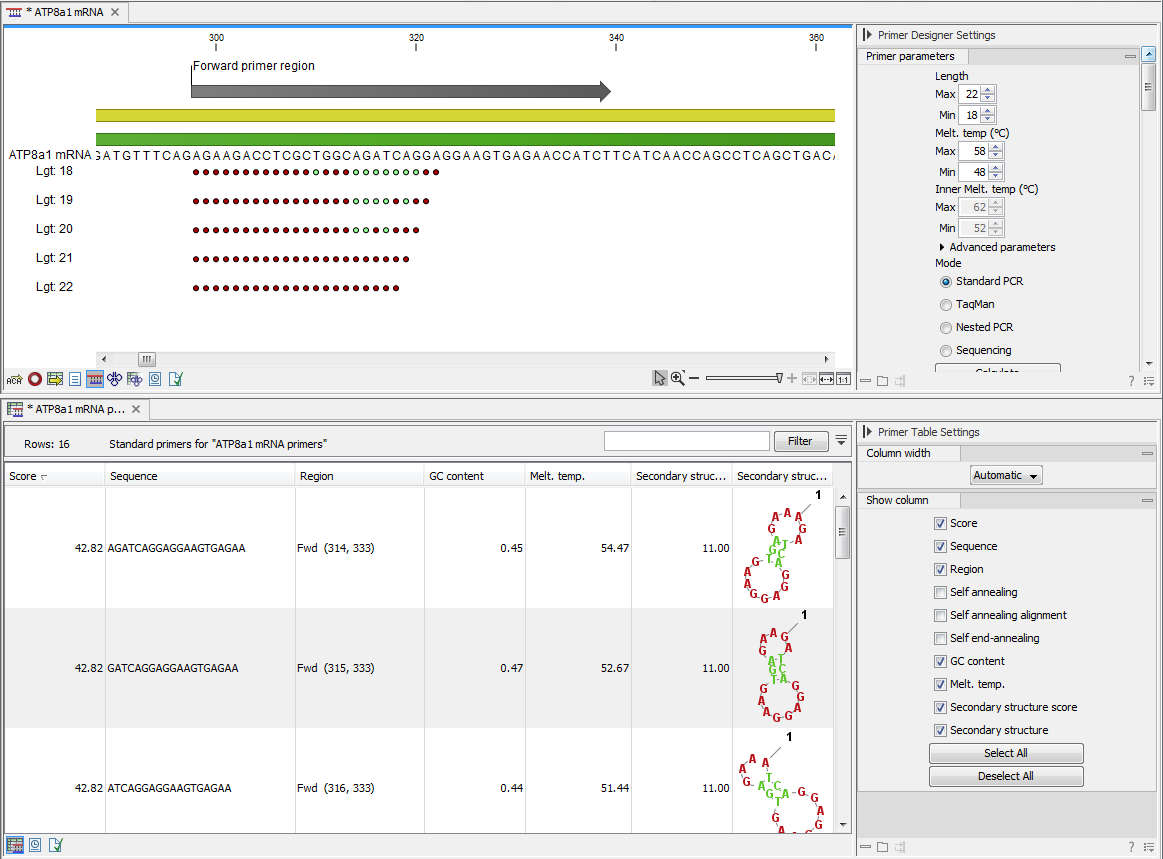This screenshot has height=859, width=1163.
Task: Open the circular sequence view
Action: (x=34, y=379)
